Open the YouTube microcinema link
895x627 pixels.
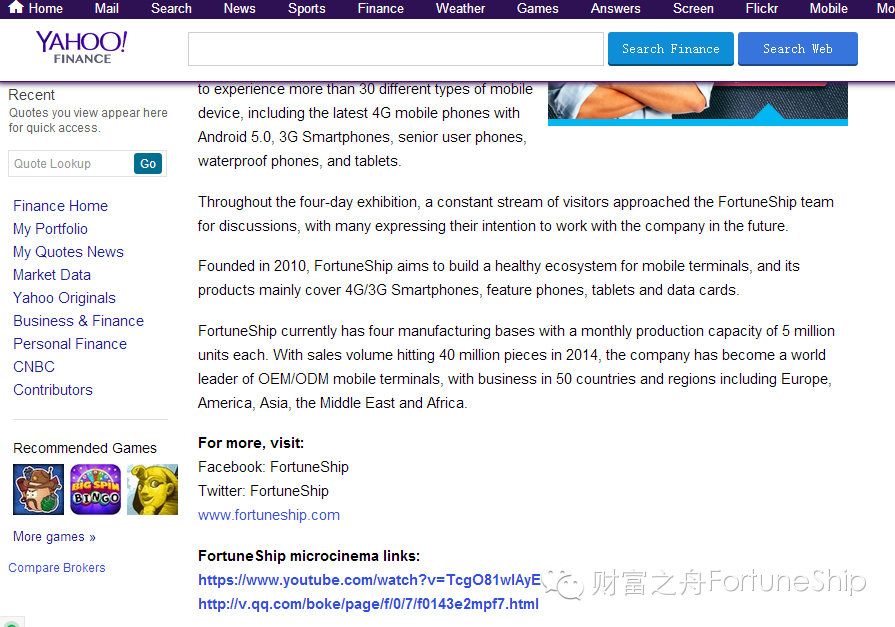point(369,580)
